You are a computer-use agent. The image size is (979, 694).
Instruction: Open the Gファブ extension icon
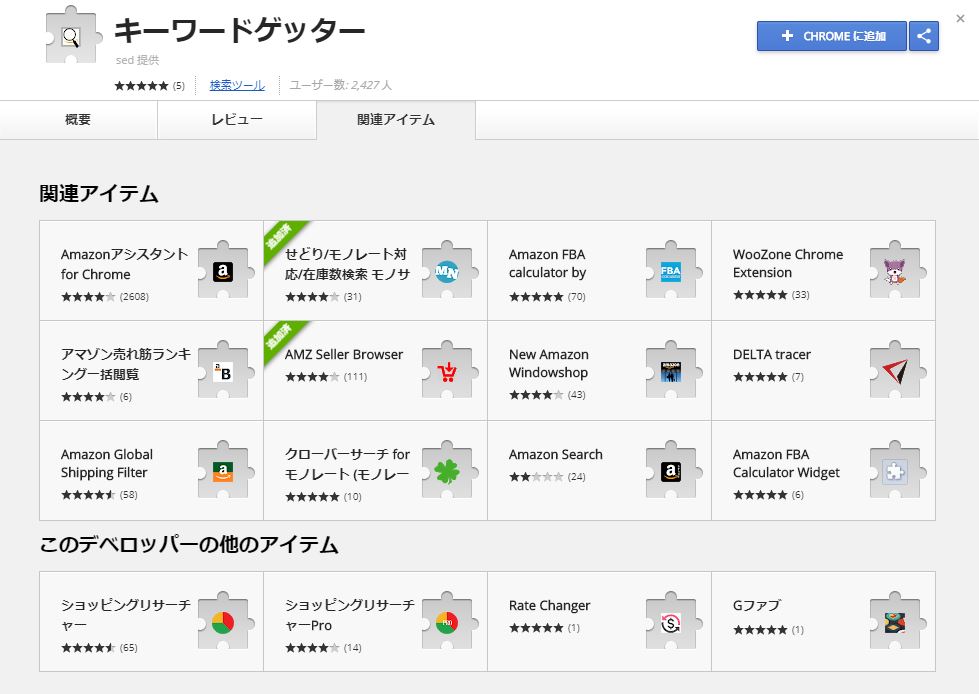(x=898, y=620)
